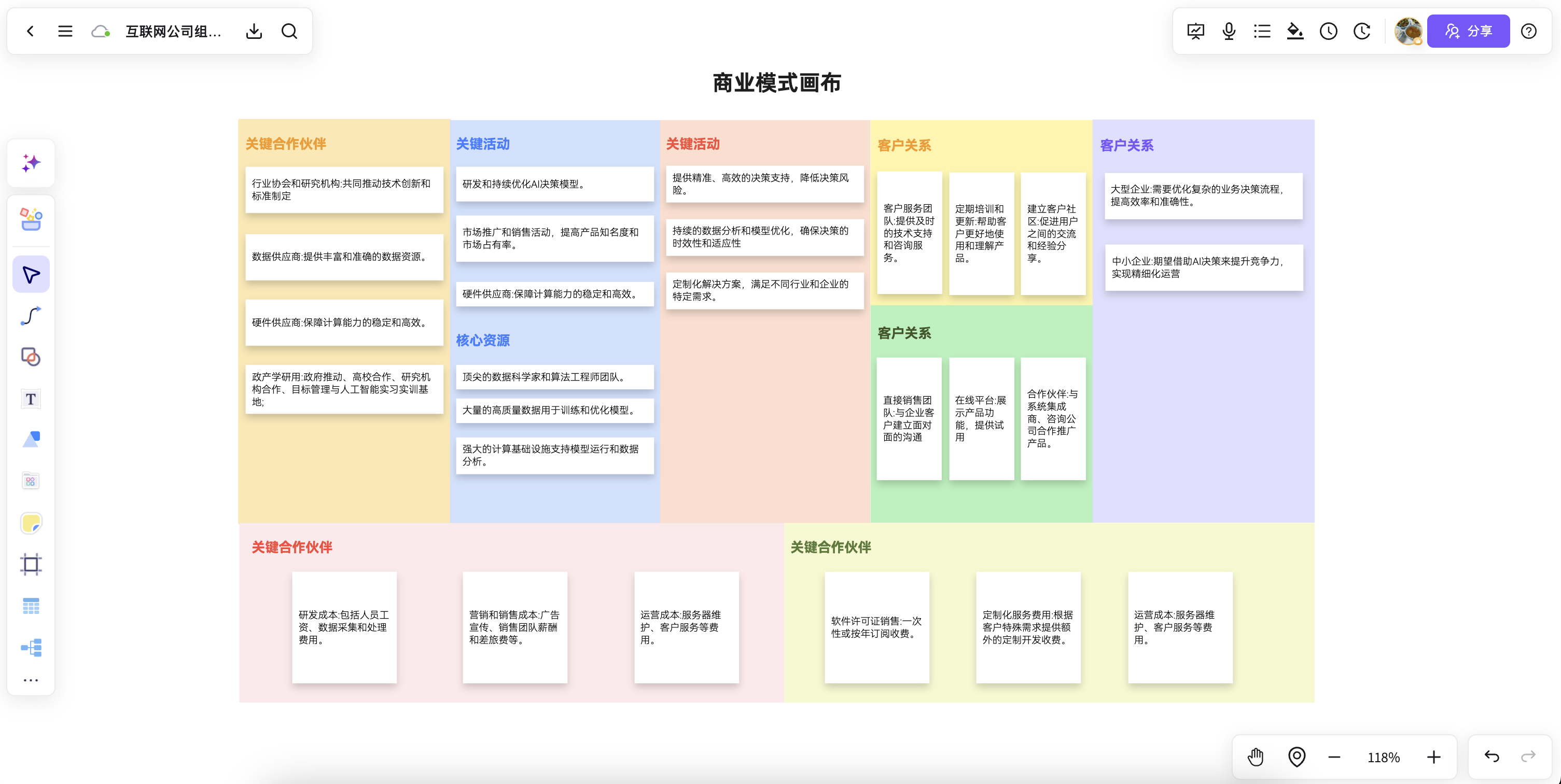Start presentation mode icon
This screenshot has height=784, width=1561.
1195,31
